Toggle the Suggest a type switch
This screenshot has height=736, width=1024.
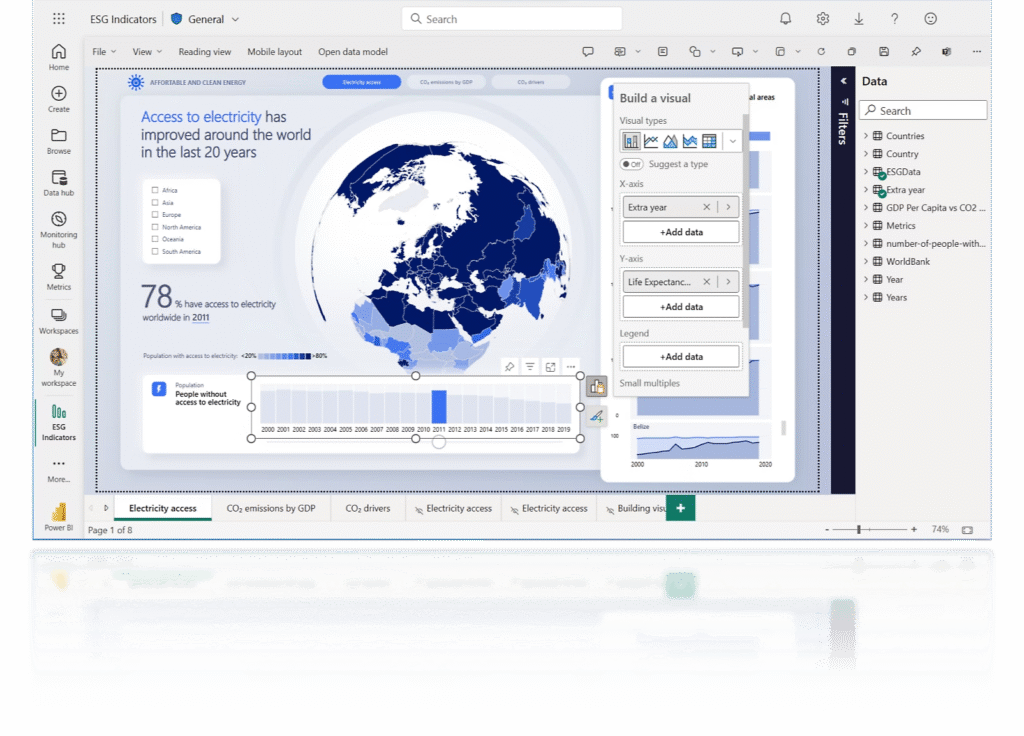point(631,164)
